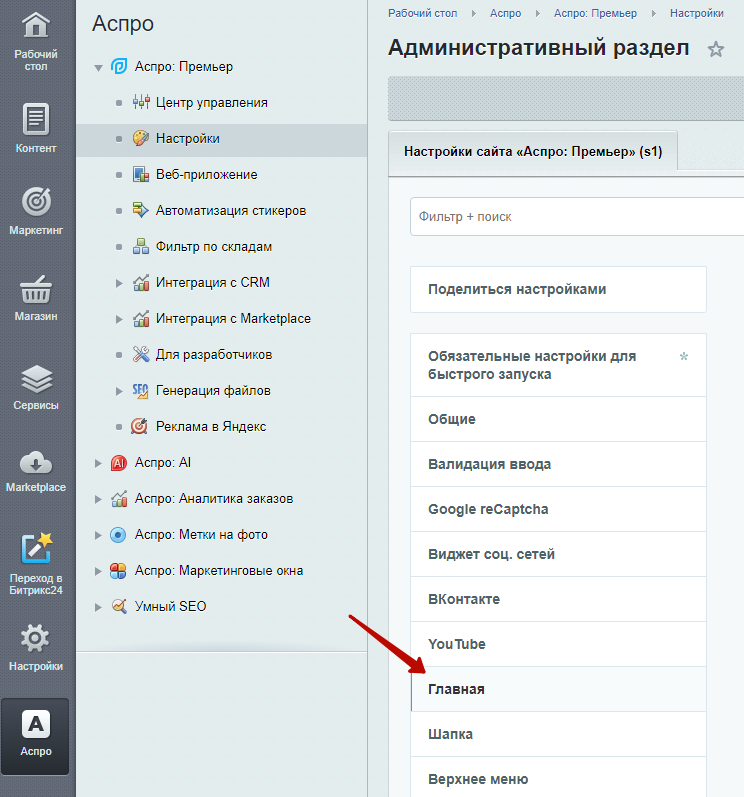This screenshot has height=797, width=744.
Task: Select the Шапка settings section
Action: point(558,734)
